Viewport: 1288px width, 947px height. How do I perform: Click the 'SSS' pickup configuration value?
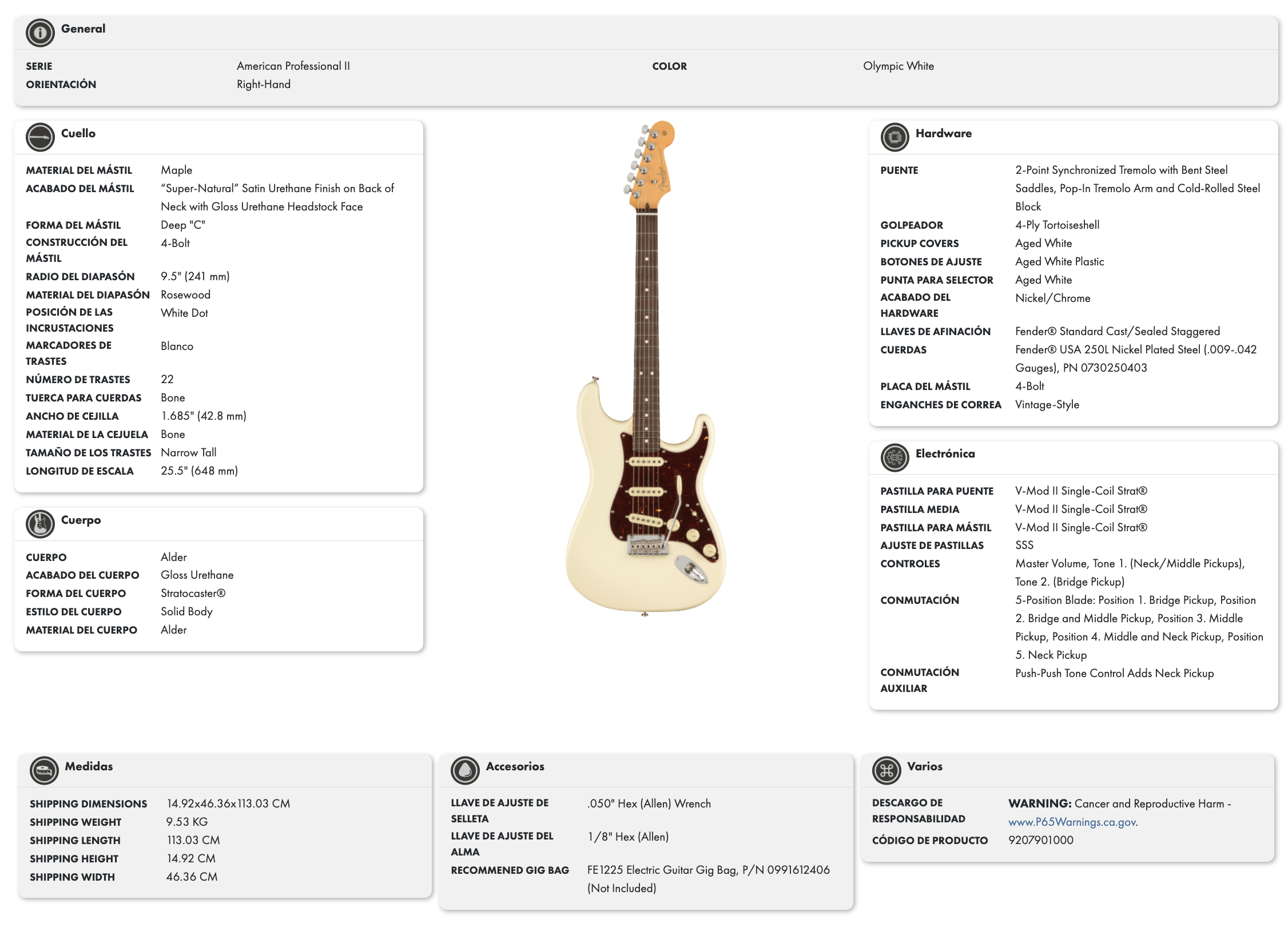pyautogui.click(x=1024, y=545)
